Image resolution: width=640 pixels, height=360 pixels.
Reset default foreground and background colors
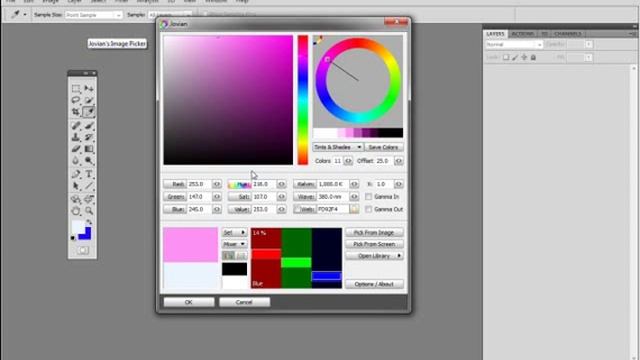click(x=73, y=238)
